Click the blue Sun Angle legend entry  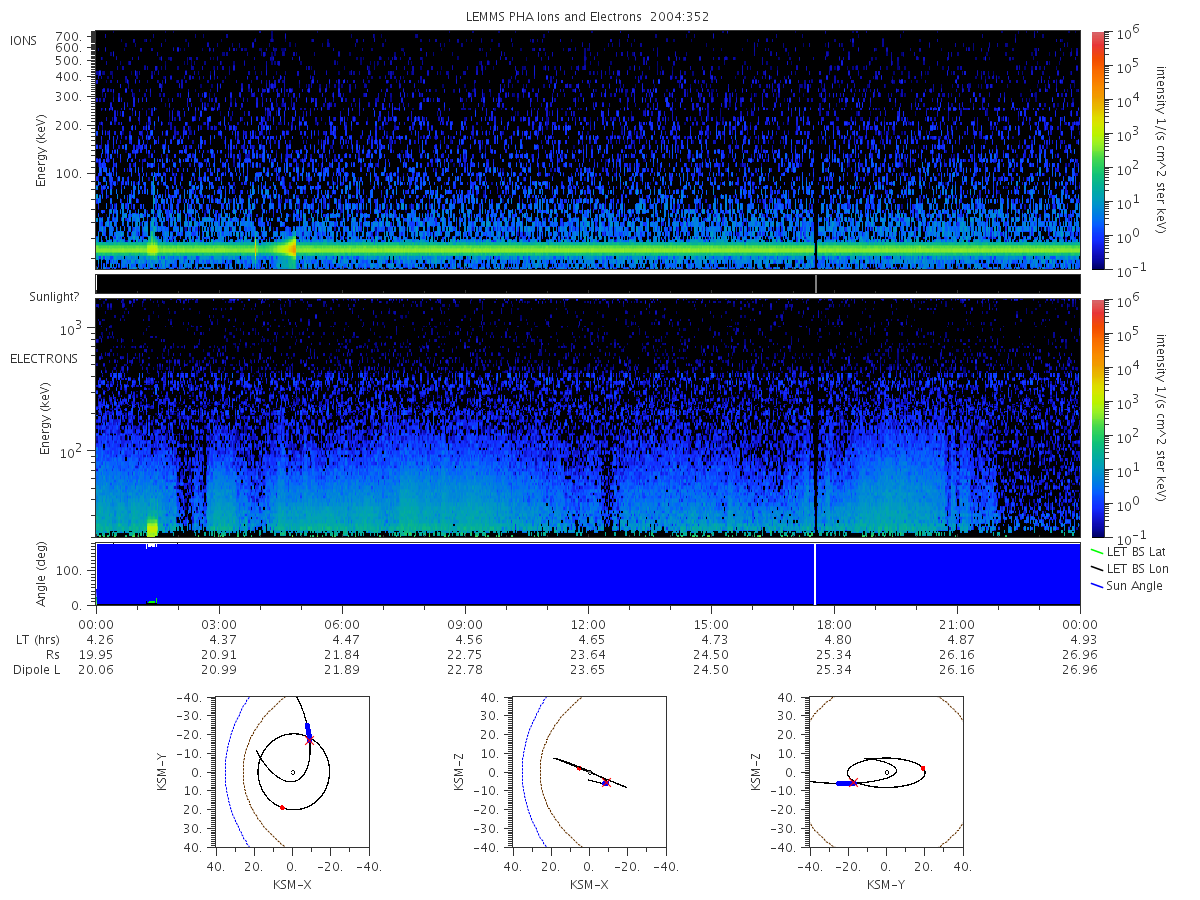[1127, 585]
